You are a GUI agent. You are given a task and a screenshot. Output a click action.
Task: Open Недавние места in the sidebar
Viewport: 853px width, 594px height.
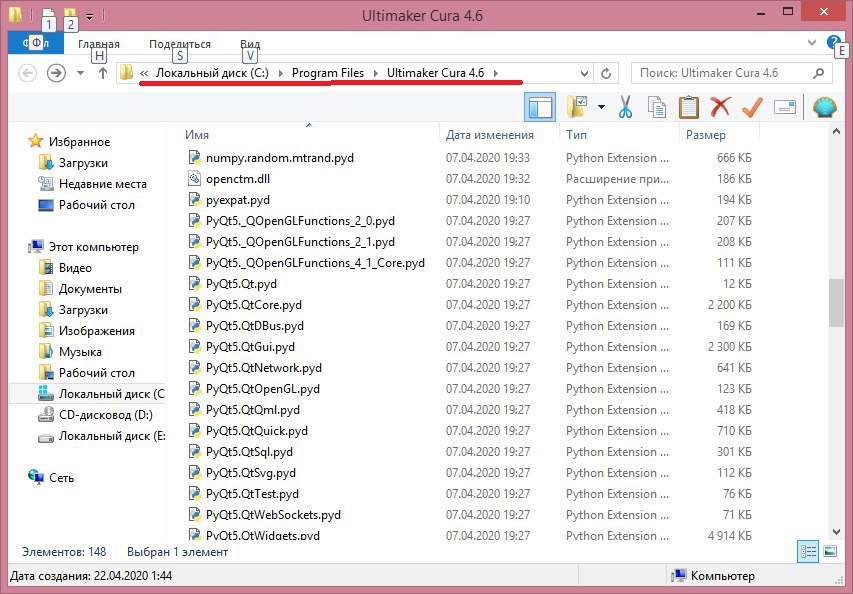pos(103,184)
